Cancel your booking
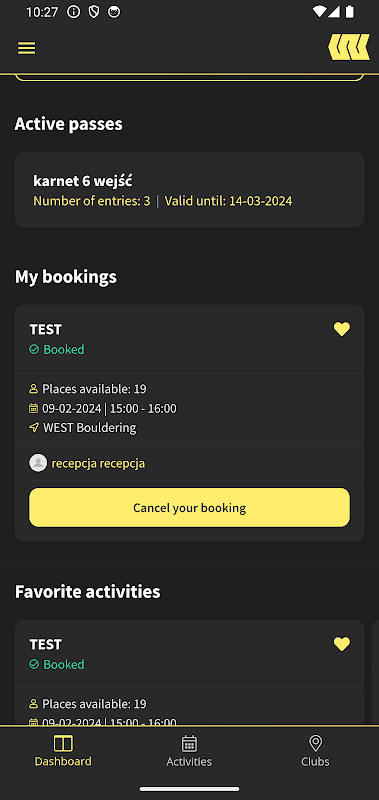Viewport: 379px width, 800px height. click(189, 508)
